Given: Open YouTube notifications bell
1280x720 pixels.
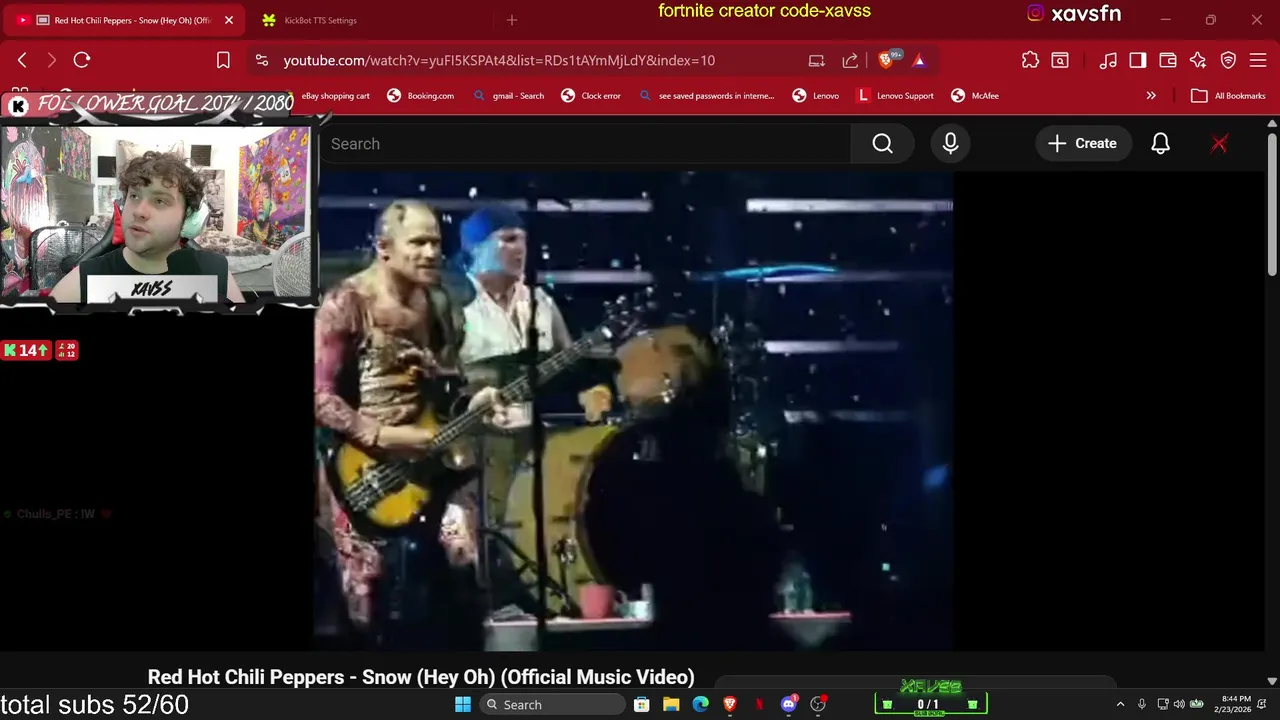Looking at the screenshot, I should pyautogui.click(x=1160, y=143).
